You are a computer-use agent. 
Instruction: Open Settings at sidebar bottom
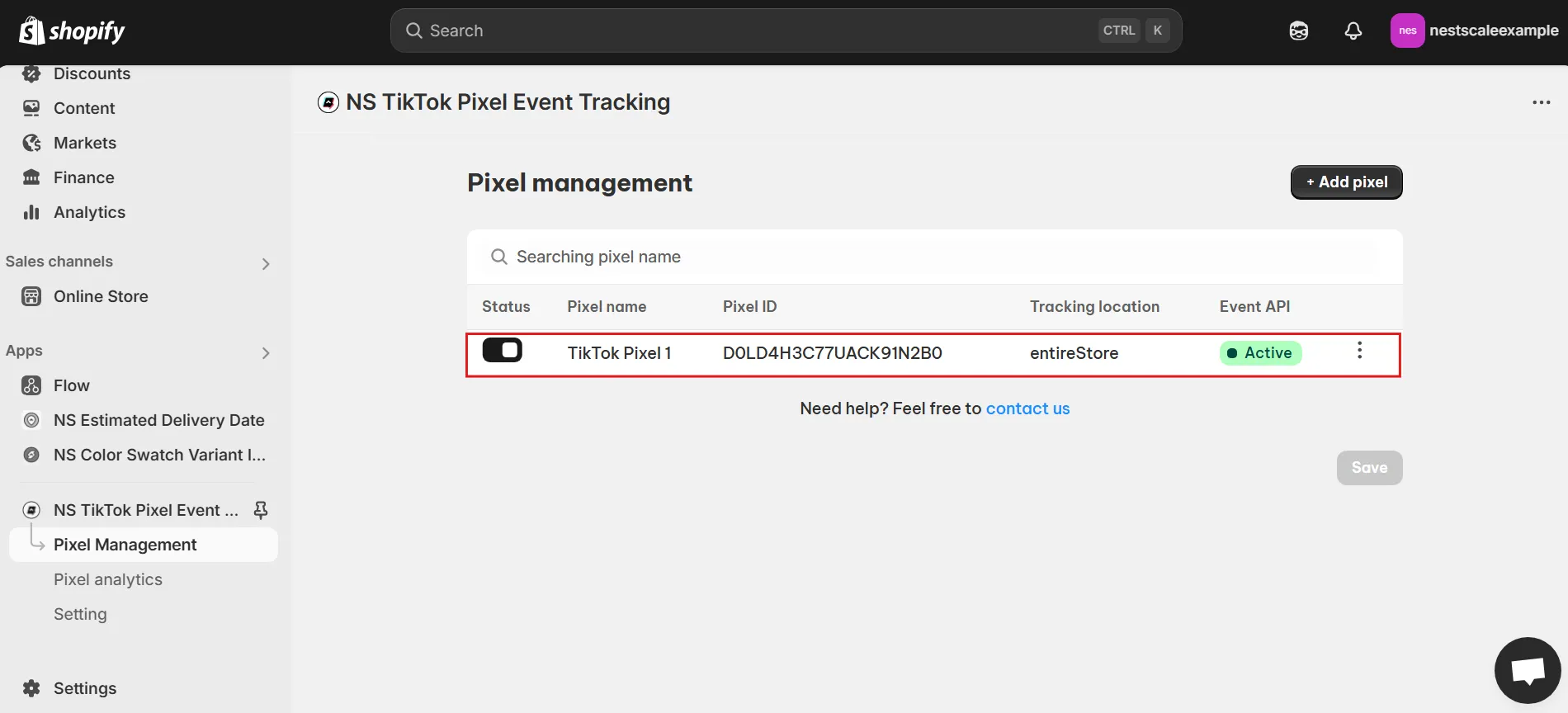85,688
